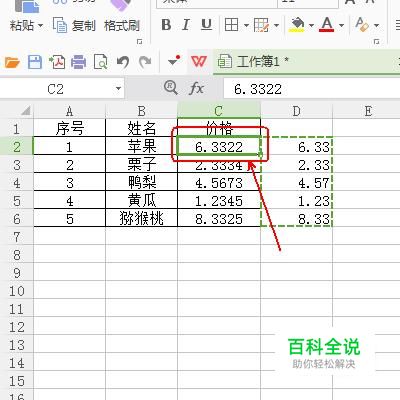The image size is (400, 400).
Task: Select the 格式刷 format painter
Action: point(122,25)
